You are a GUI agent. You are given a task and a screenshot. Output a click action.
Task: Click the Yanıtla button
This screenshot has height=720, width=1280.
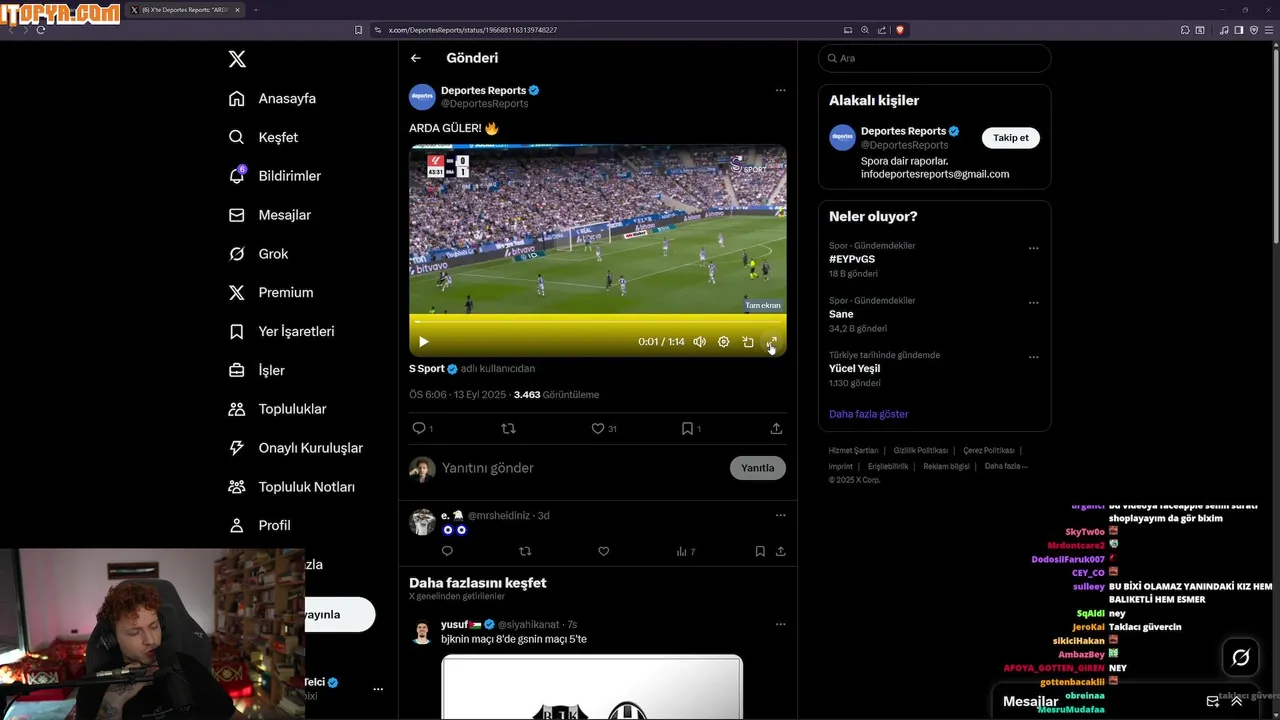(x=758, y=468)
